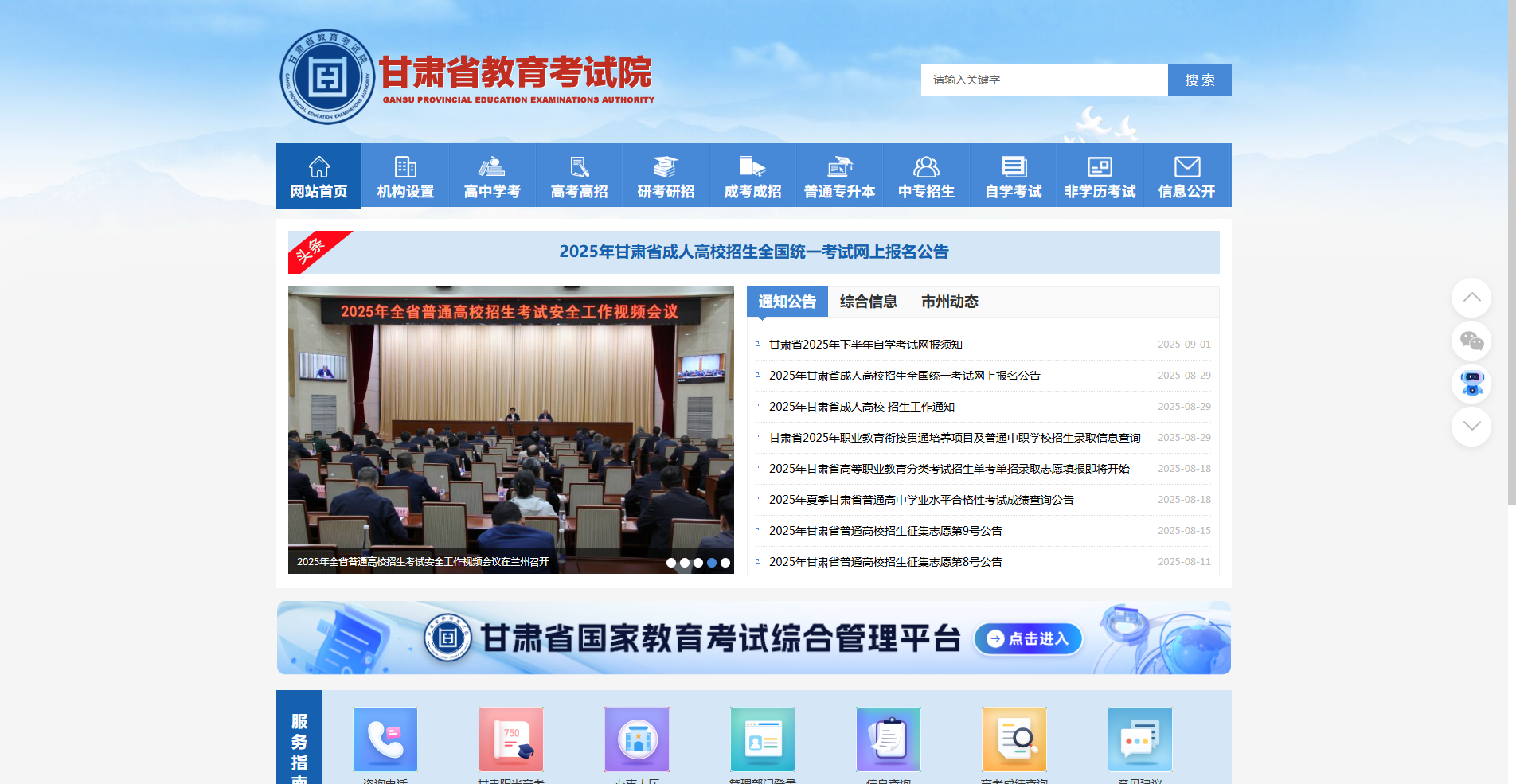Click the WeChat sharing icon

1472,341
